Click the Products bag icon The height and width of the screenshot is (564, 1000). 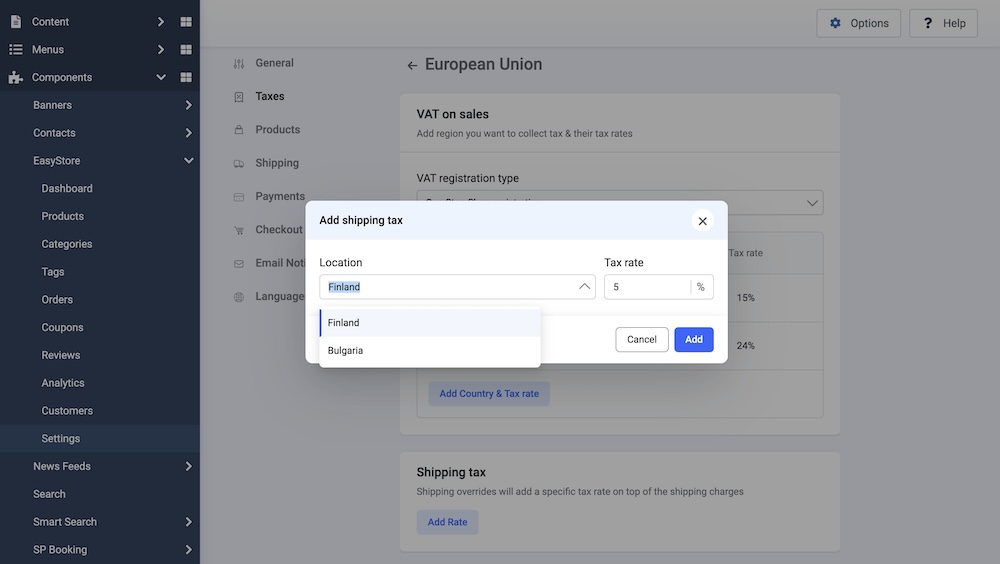(x=238, y=130)
